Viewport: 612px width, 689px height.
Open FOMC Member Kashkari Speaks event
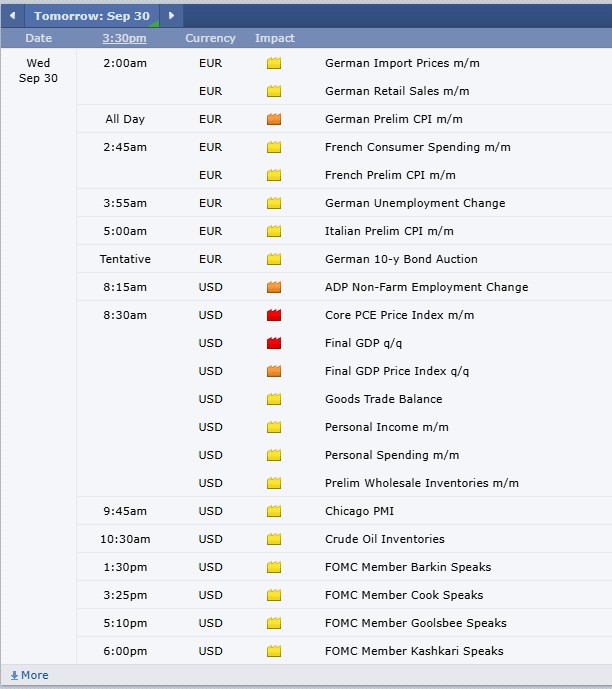point(414,651)
